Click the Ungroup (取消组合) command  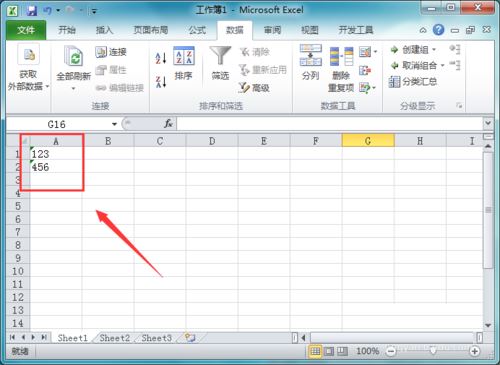coord(413,65)
